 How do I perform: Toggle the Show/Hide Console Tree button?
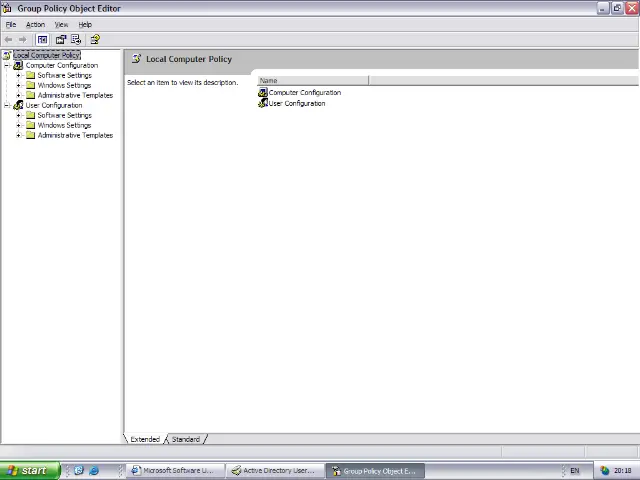pos(42,40)
